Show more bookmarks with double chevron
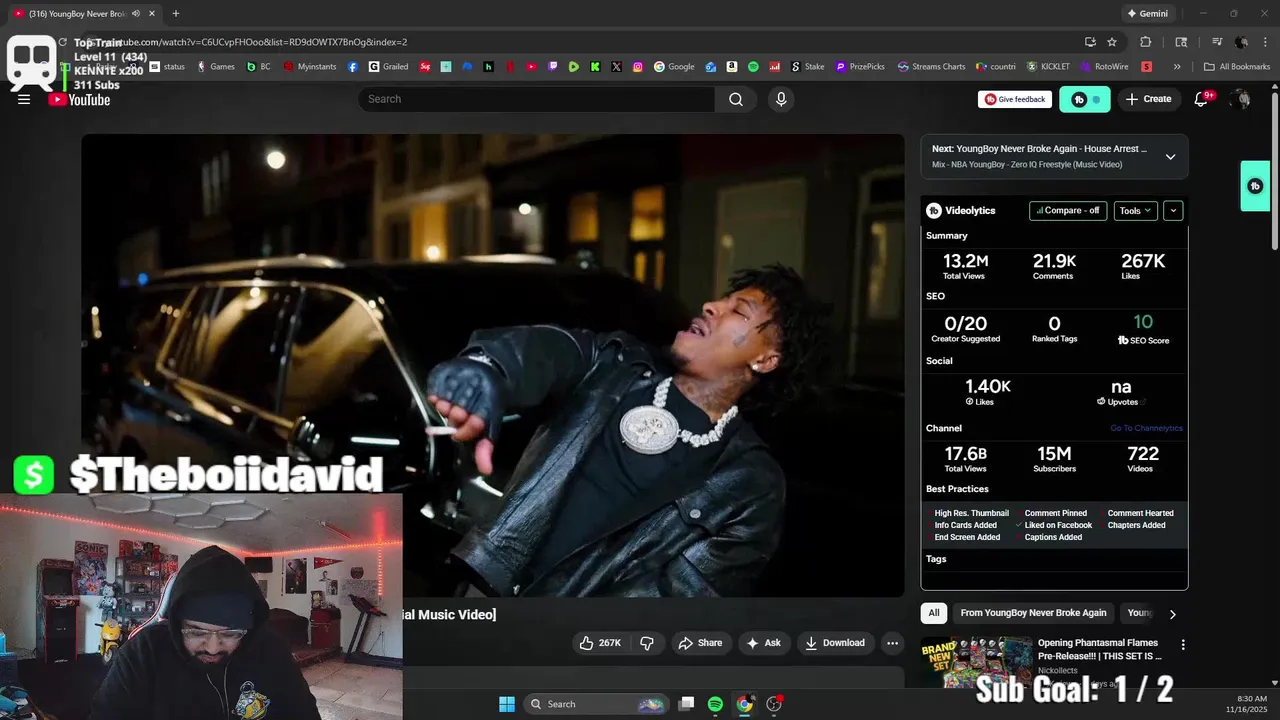The image size is (1280, 720). pyautogui.click(x=1177, y=67)
